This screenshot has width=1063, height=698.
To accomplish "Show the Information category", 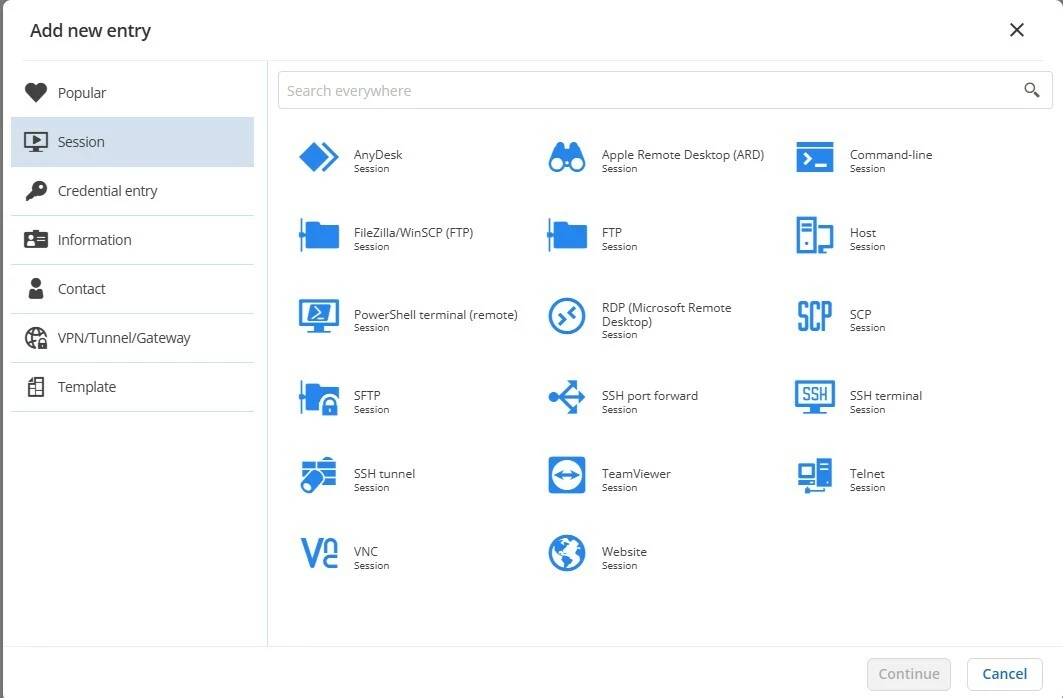I will (x=132, y=240).
